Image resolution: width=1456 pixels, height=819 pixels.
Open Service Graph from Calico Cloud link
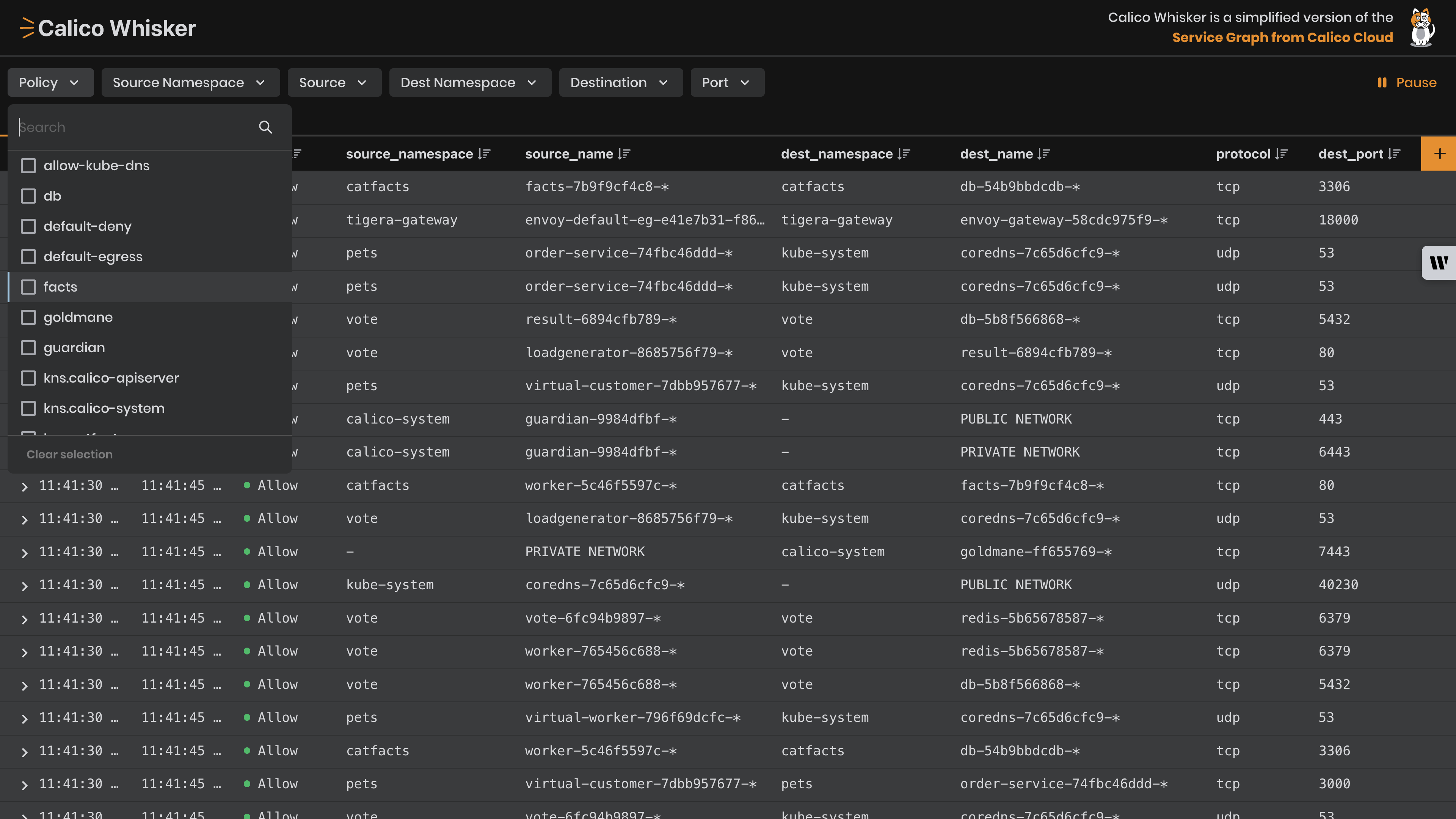click(x=1282, y=37)
